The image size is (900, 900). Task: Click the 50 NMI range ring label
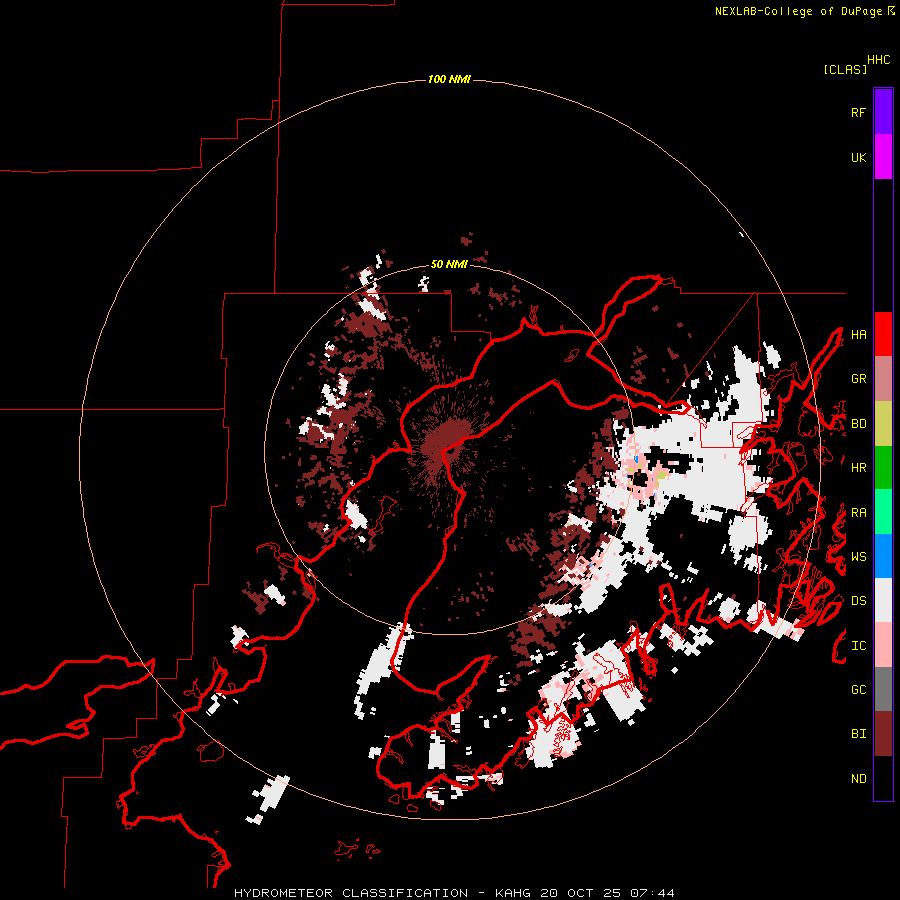pyautogui.click(x=449, y=264)
